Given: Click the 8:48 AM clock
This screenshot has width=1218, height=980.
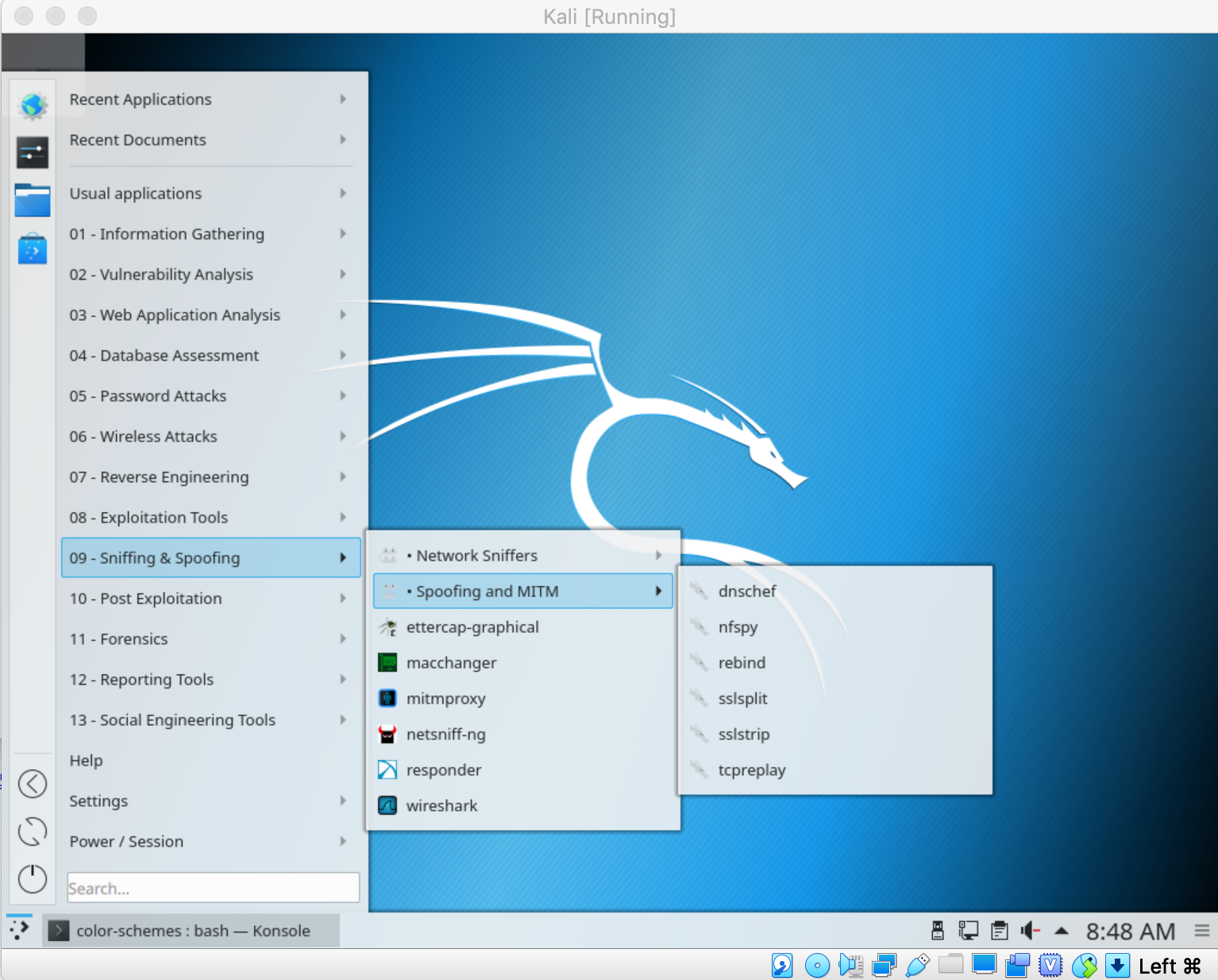Looking at the screenshot, I should (1130, 932).
